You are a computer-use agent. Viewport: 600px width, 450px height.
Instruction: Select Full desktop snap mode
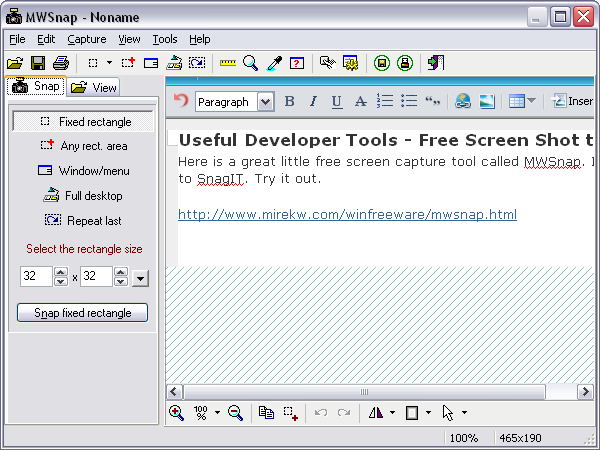(83, 196)
